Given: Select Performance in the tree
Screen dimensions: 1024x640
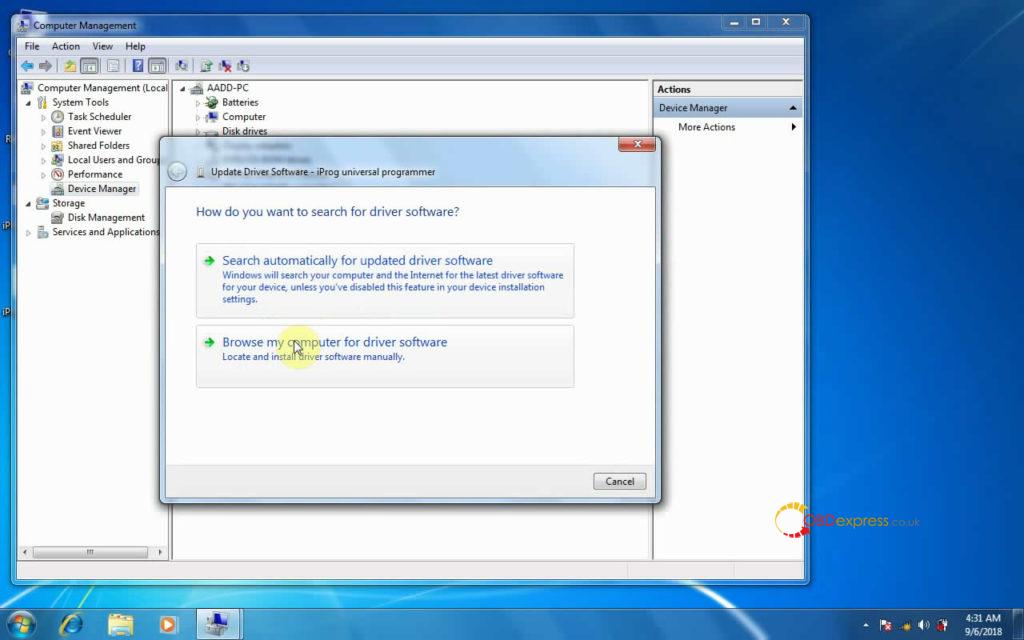Looking at the screenshot, I should point(95,174).
